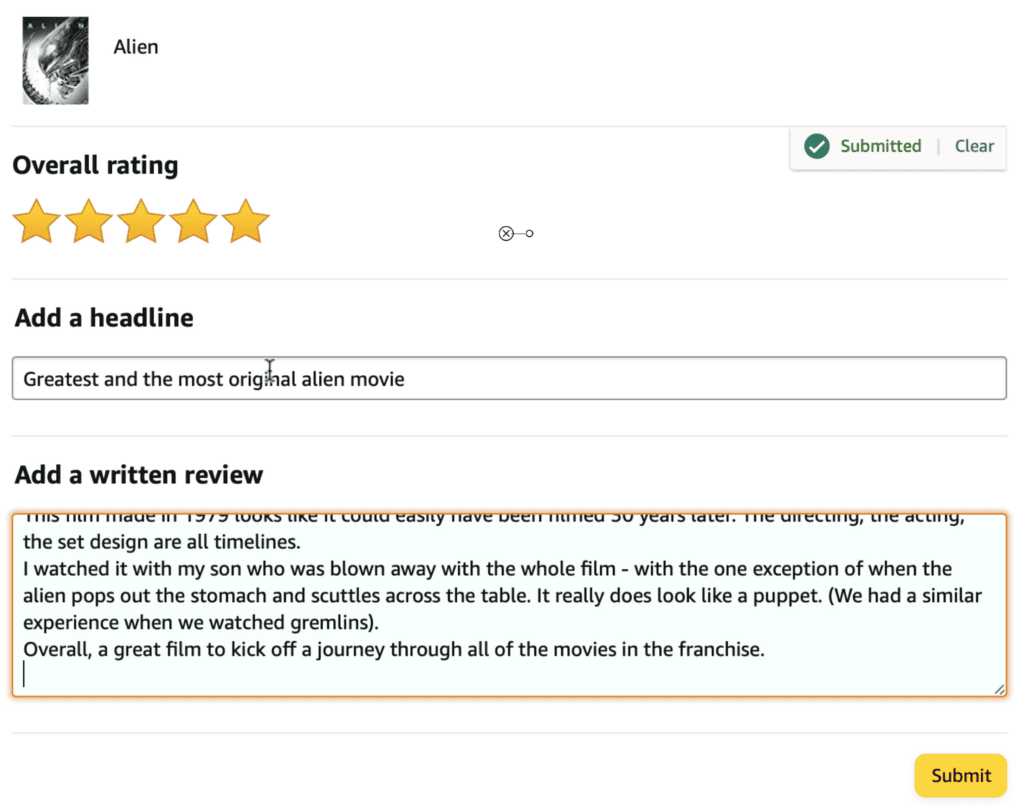Click the Overall rating heading
This screenshot has width=1024, height=807.
[x=95, y=165]
